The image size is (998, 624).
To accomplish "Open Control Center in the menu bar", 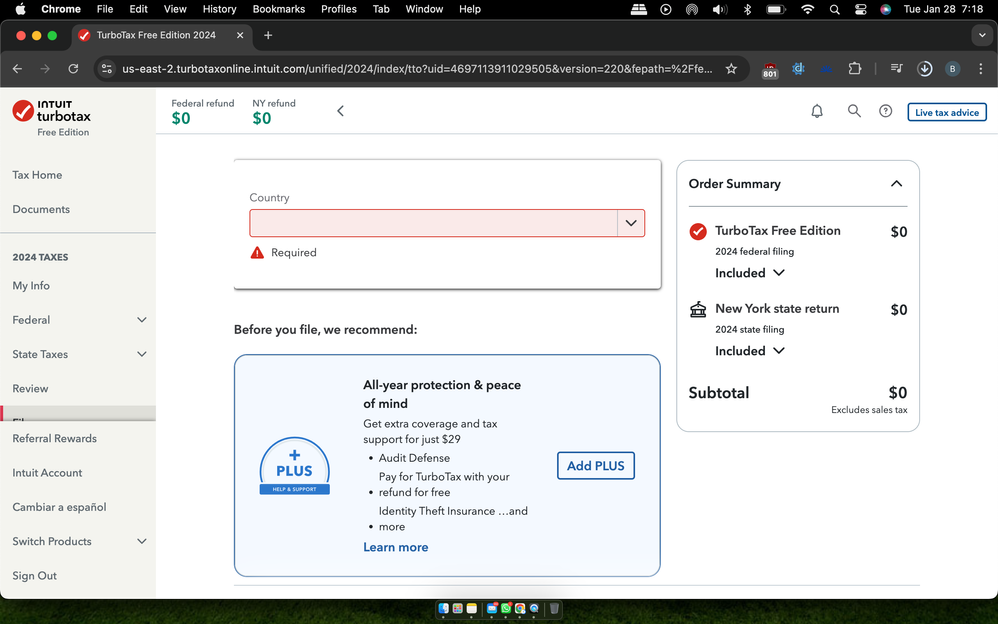I will (860, 9).
